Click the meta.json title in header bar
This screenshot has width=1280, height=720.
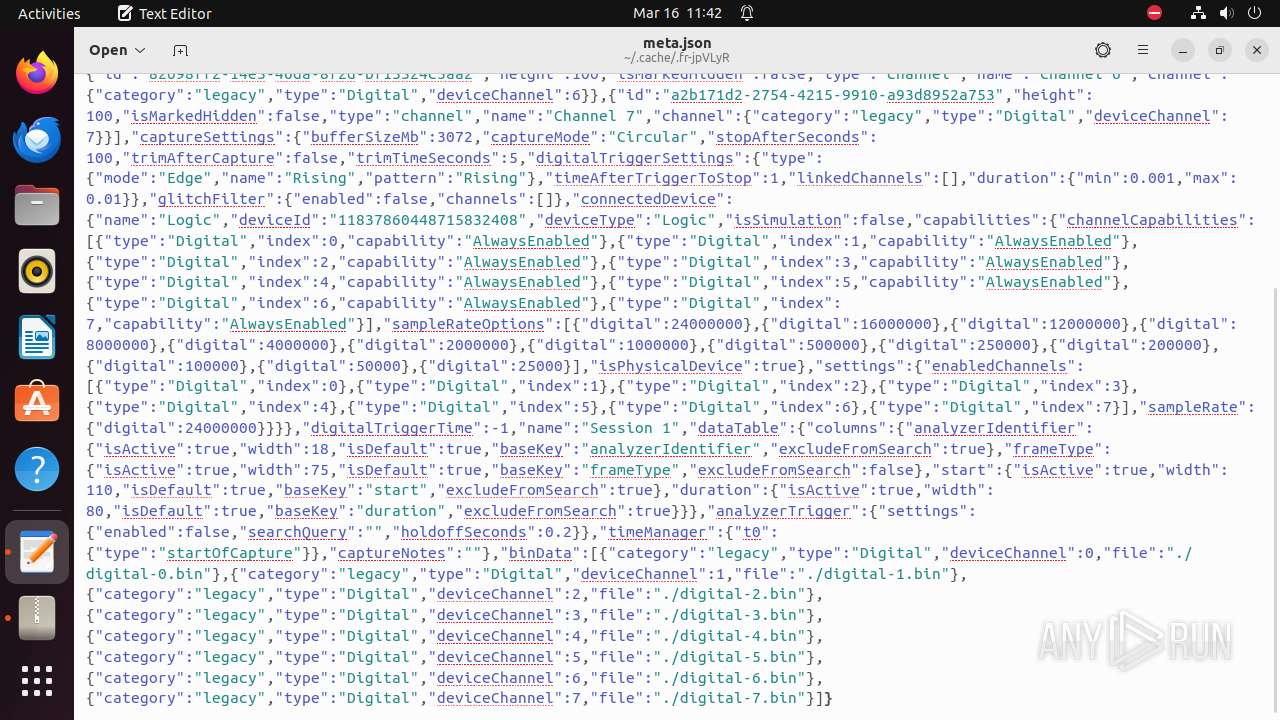click(677, 43)
